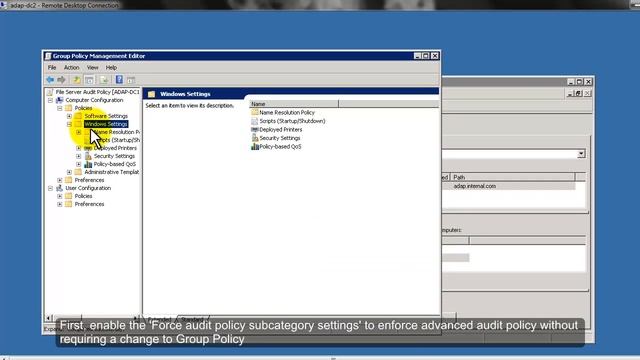Expand the Policy-based QoS tree node
Image resolution: width=640 pixels, height=360 pixels.
pyautogui.click(x=79, y=164)
